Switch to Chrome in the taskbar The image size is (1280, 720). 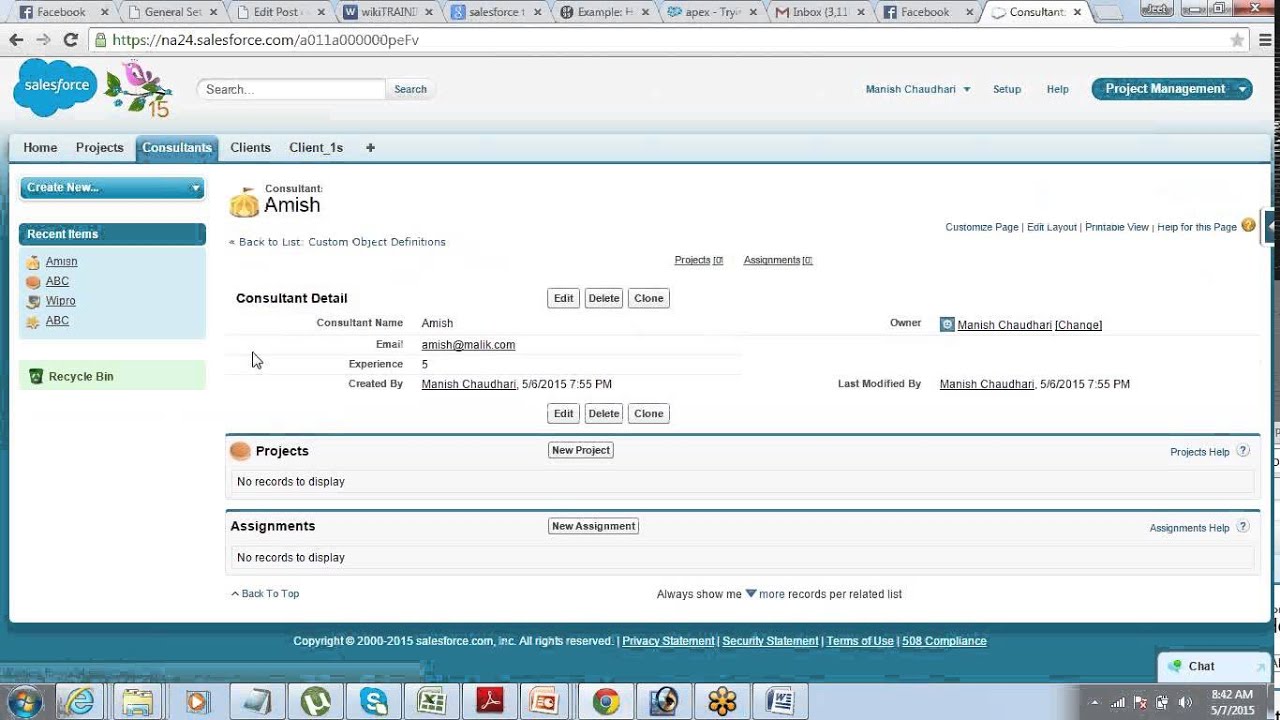pos(605,701)
